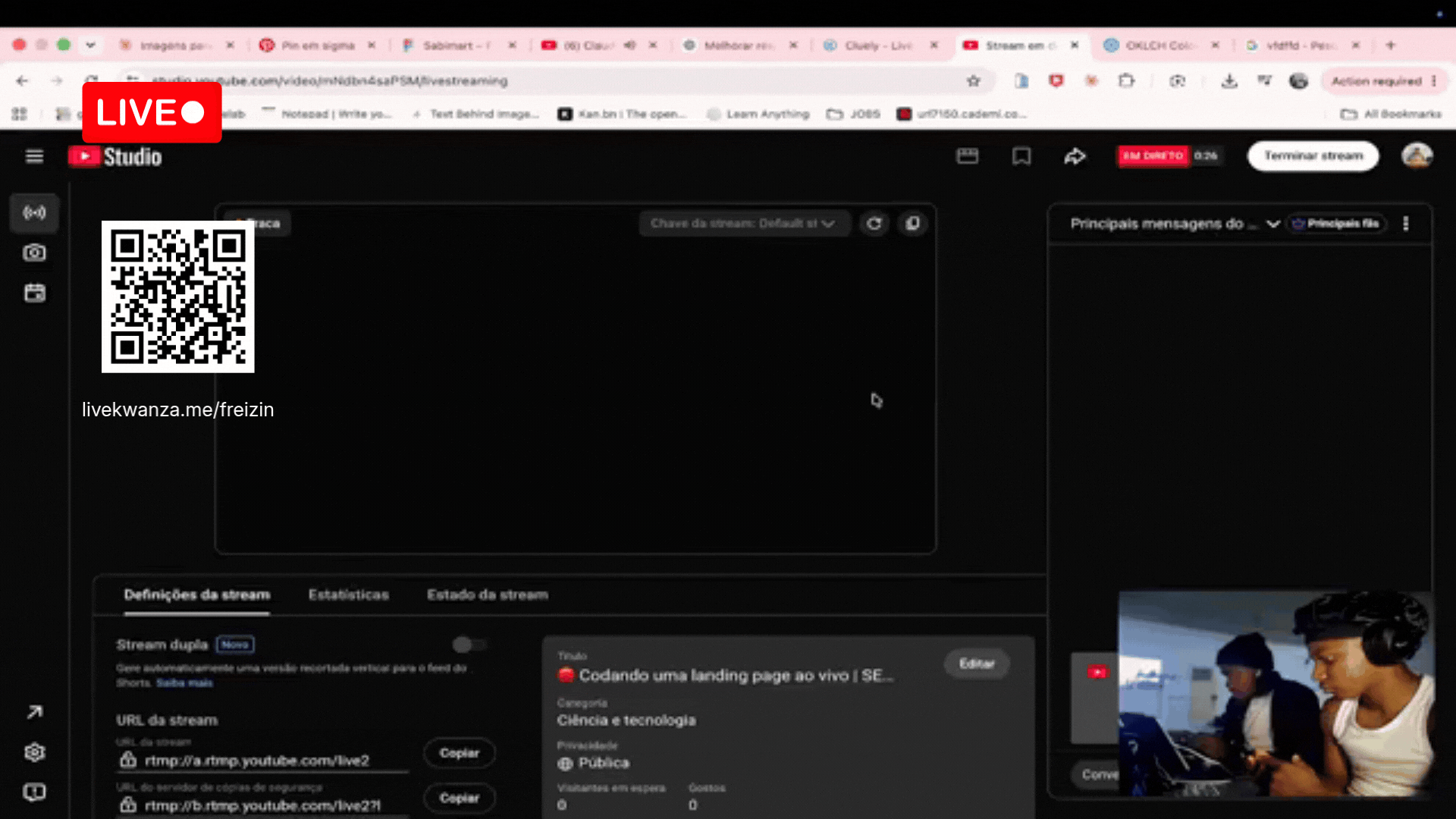This screenshot has height=819, width=1456.
Task: Reset the stream key with refresh icon
Action: [874, 224]
